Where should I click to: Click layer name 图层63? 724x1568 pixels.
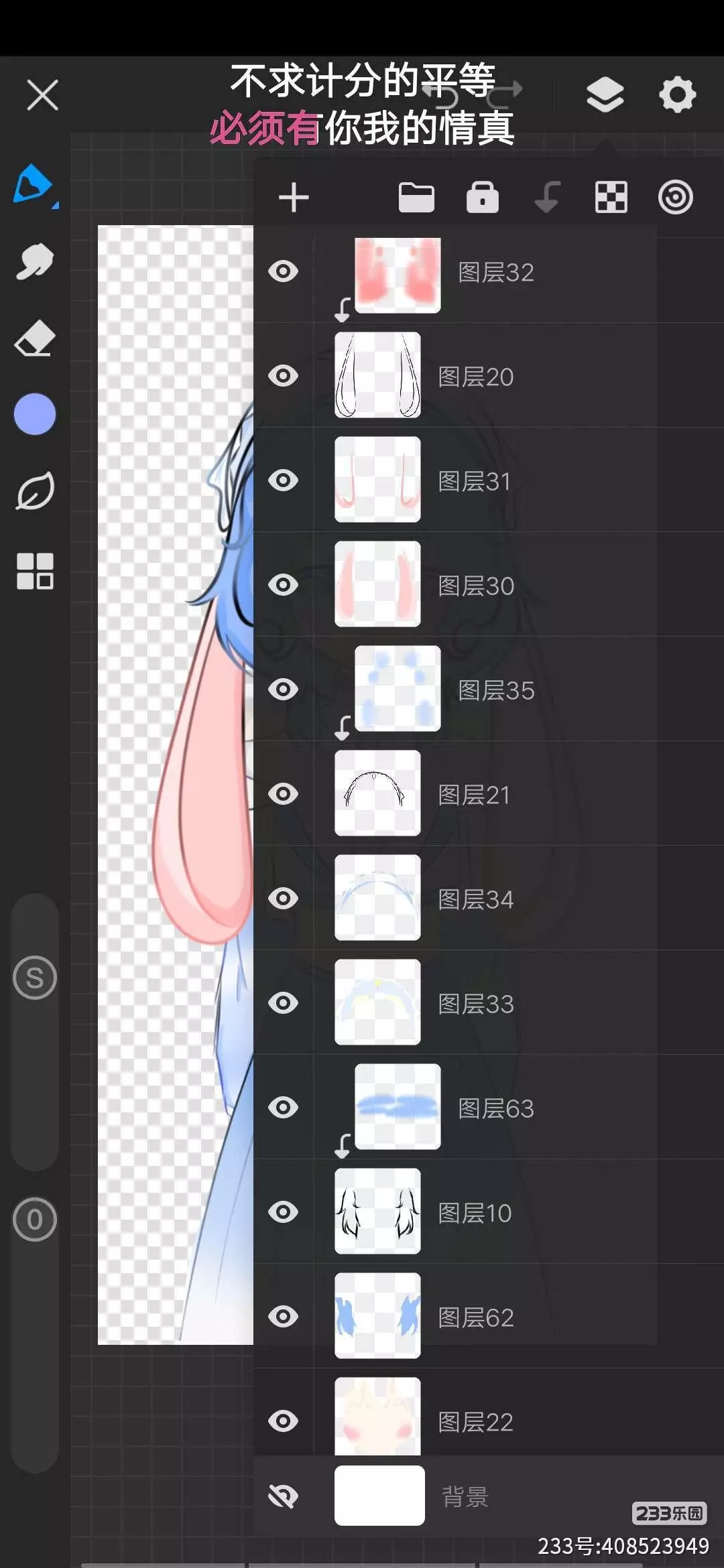[496, 1109]
